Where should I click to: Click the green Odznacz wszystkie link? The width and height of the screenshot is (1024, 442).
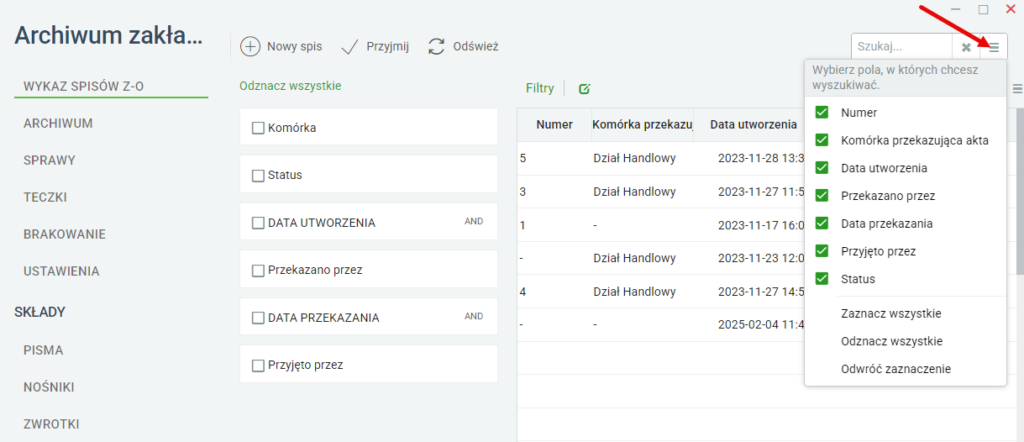point(290,86)
